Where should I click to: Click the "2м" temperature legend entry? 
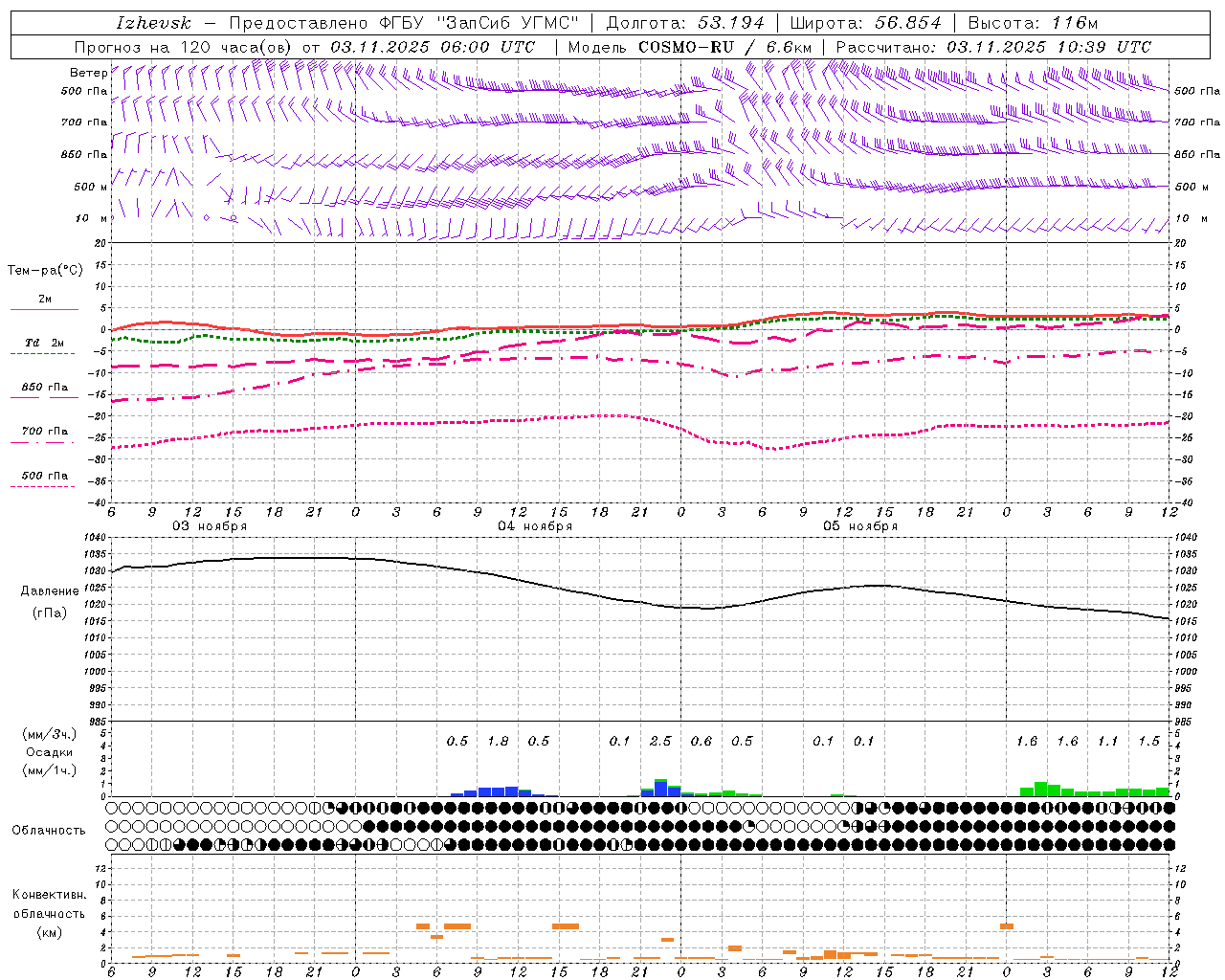(45, 300)
